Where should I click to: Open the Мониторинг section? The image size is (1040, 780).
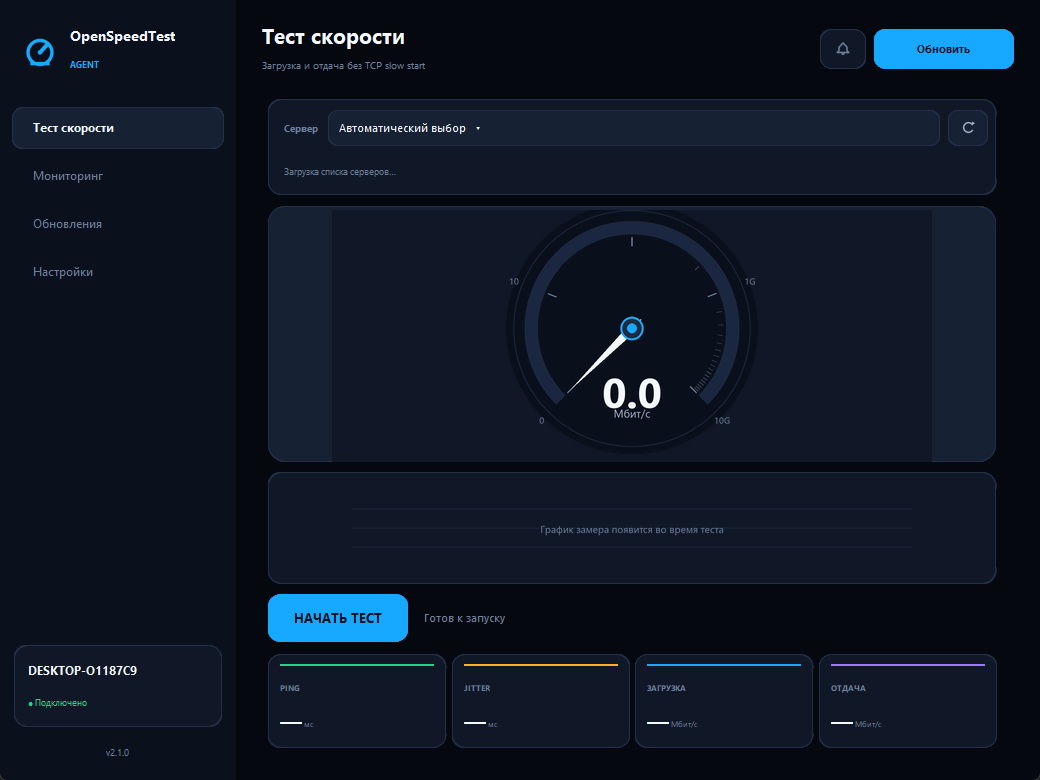pyautogui.click(x=68, y=176)
